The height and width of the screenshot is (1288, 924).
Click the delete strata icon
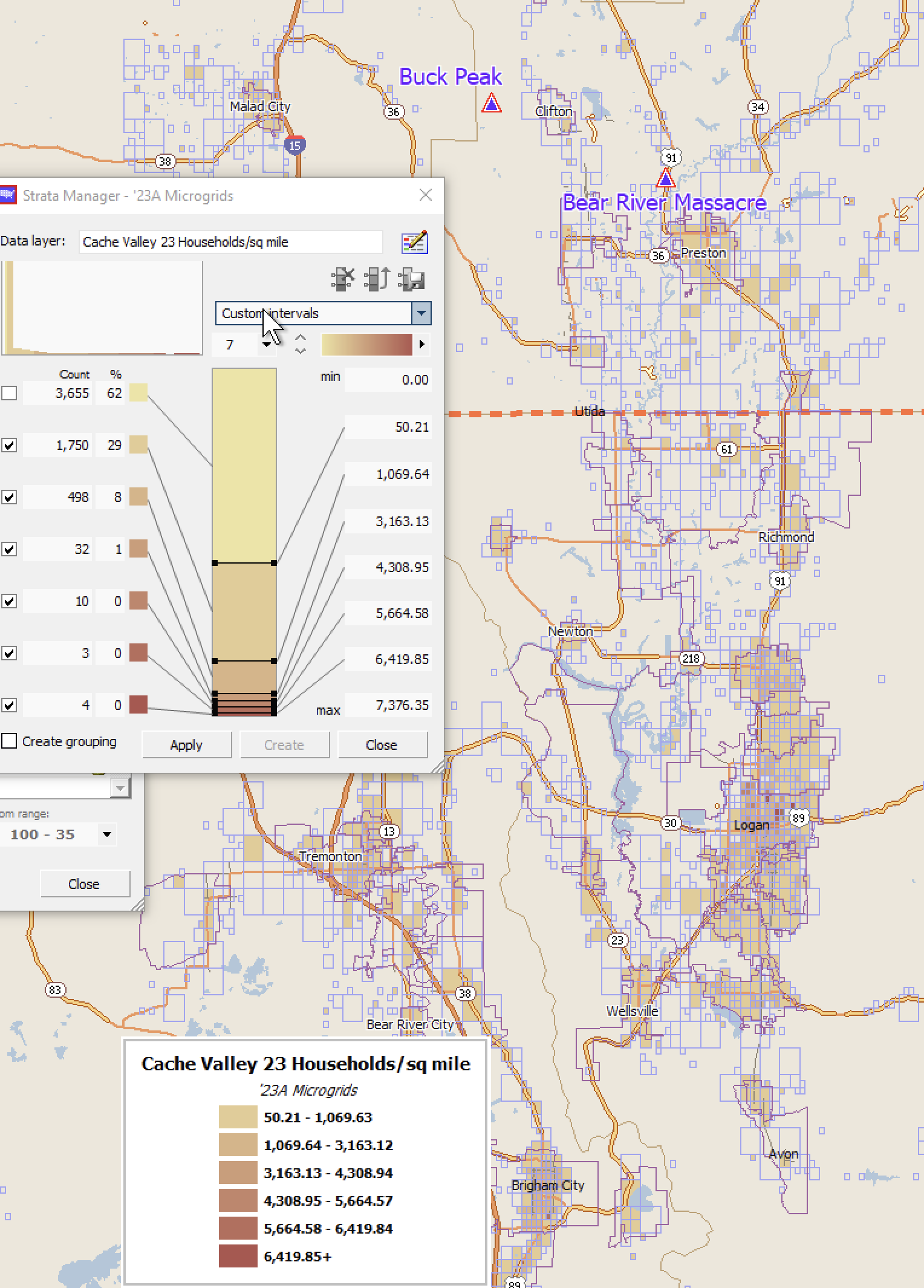(x=343, y=279)
